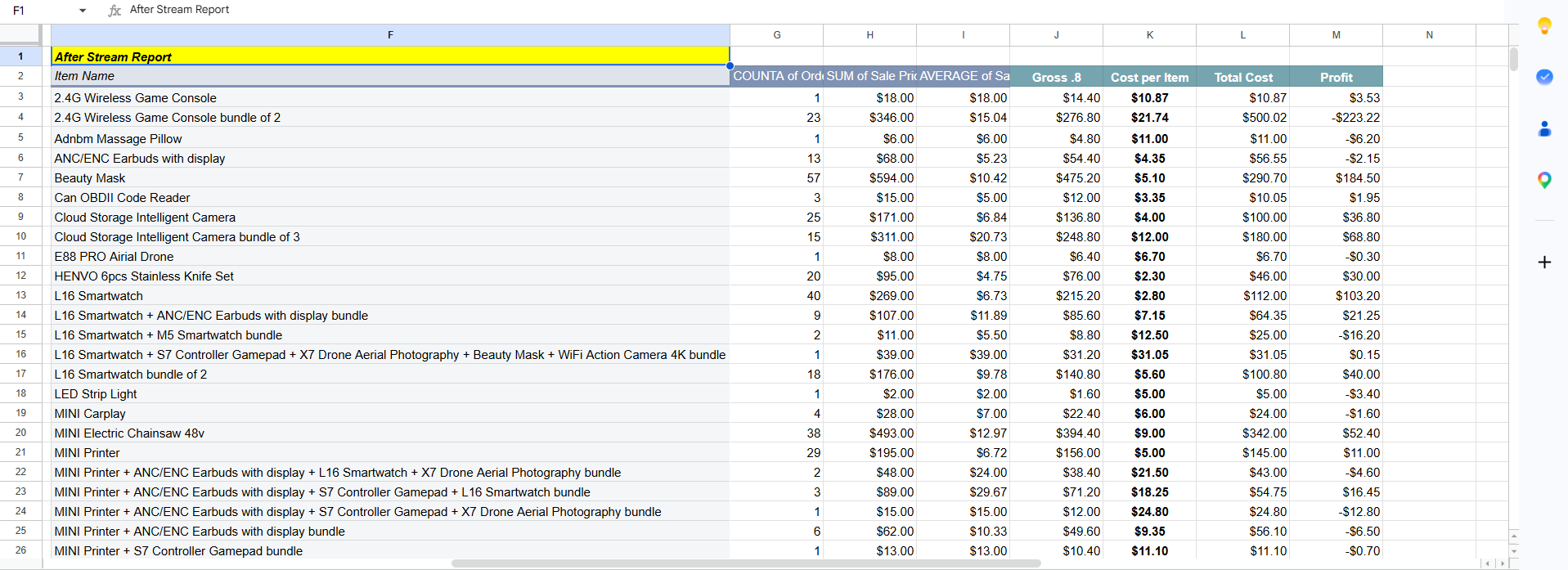Click the $594.00 sale price sum cell
The width and height of the screenshot is (1568, 570).
pyautogui.click(x=869, y=177)
